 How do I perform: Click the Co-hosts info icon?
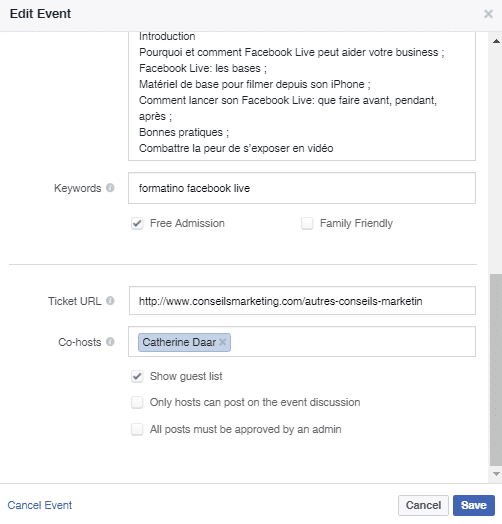[x=110, y=342]
